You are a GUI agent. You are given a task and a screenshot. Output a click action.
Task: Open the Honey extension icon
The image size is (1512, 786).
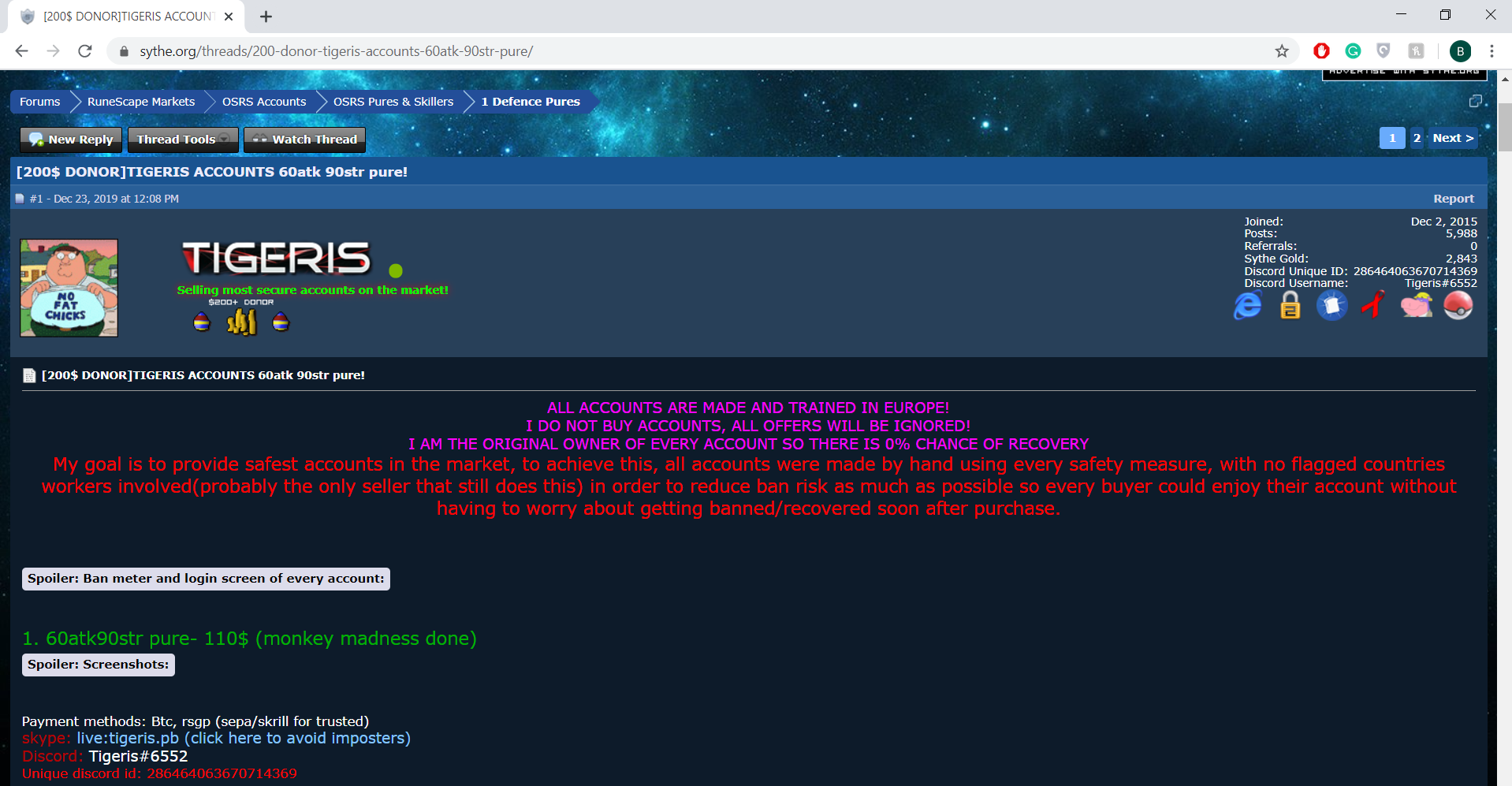coord(1416,50)
